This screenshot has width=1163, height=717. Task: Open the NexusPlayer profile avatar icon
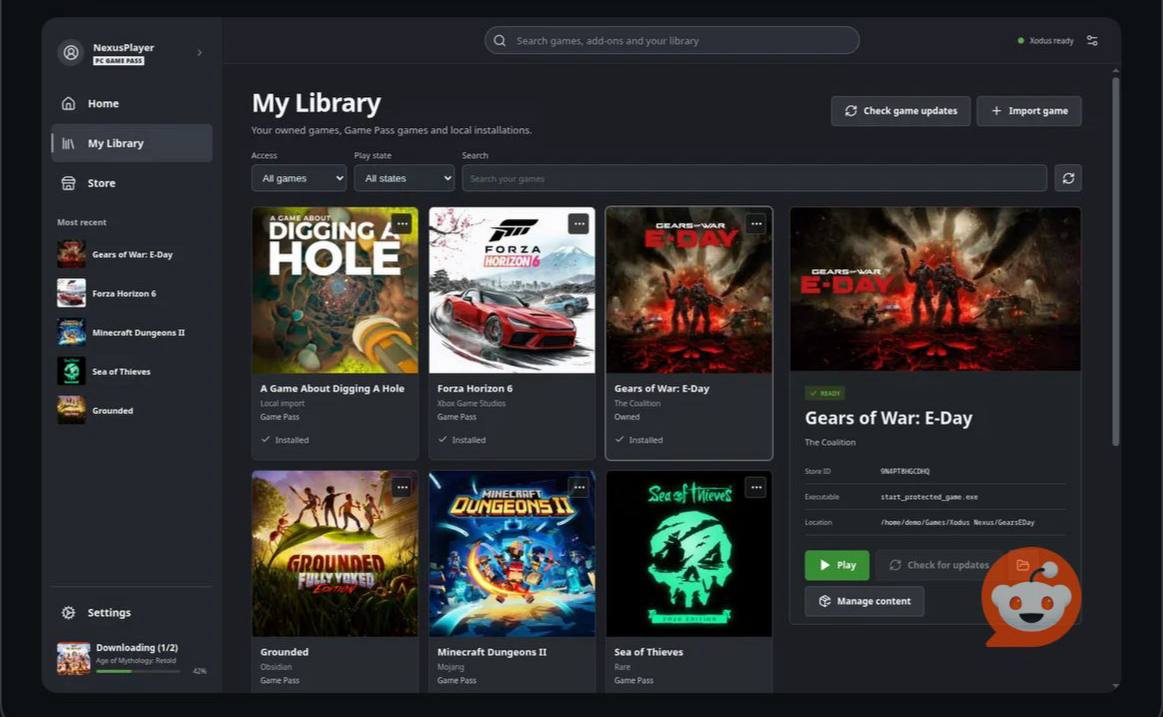coord(71,53)
